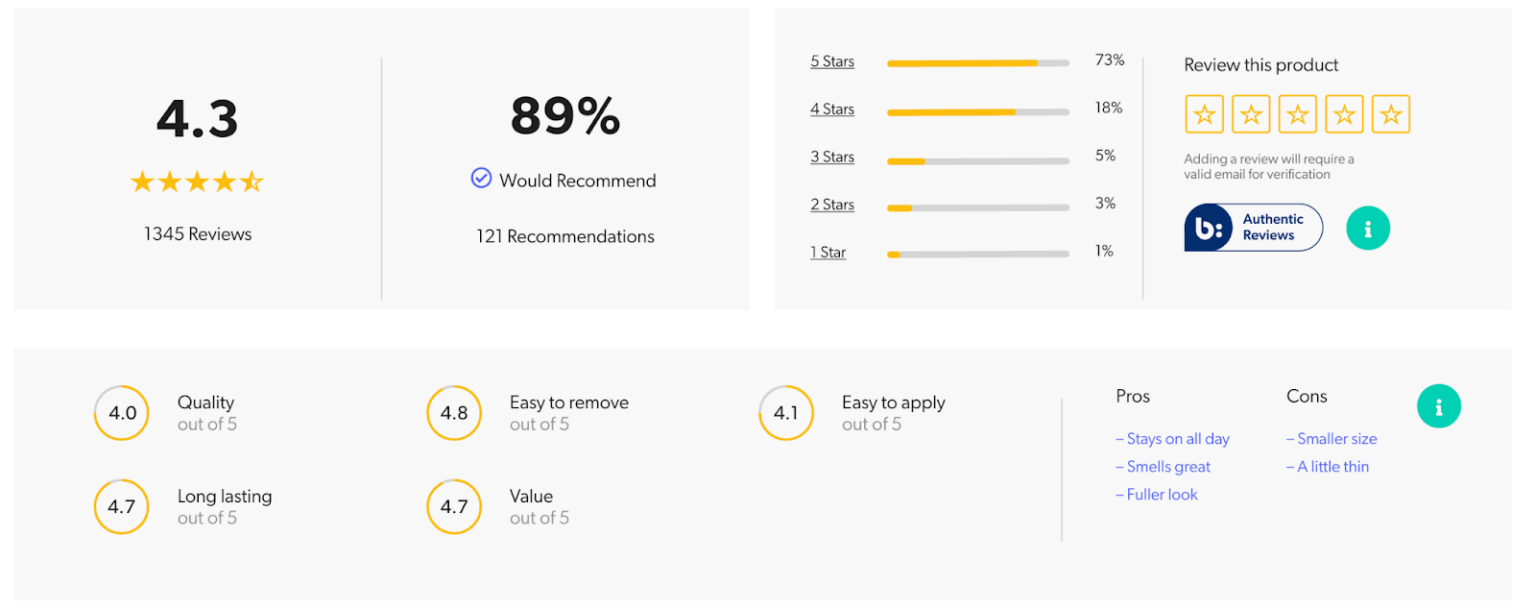This screenshot has width=1536, height=609.
Task: Click the 1345 Reviews count text
Action: [197, 233]
